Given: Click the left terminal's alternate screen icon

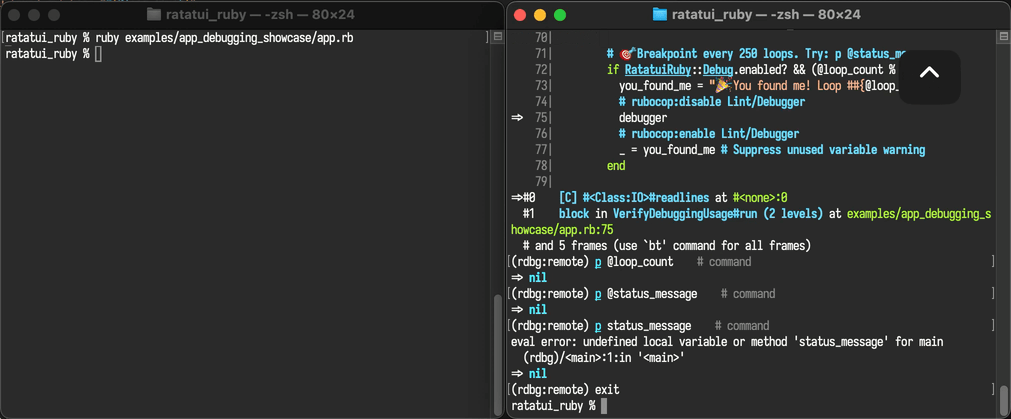Looking at the screenshot, I should point(498,38).
